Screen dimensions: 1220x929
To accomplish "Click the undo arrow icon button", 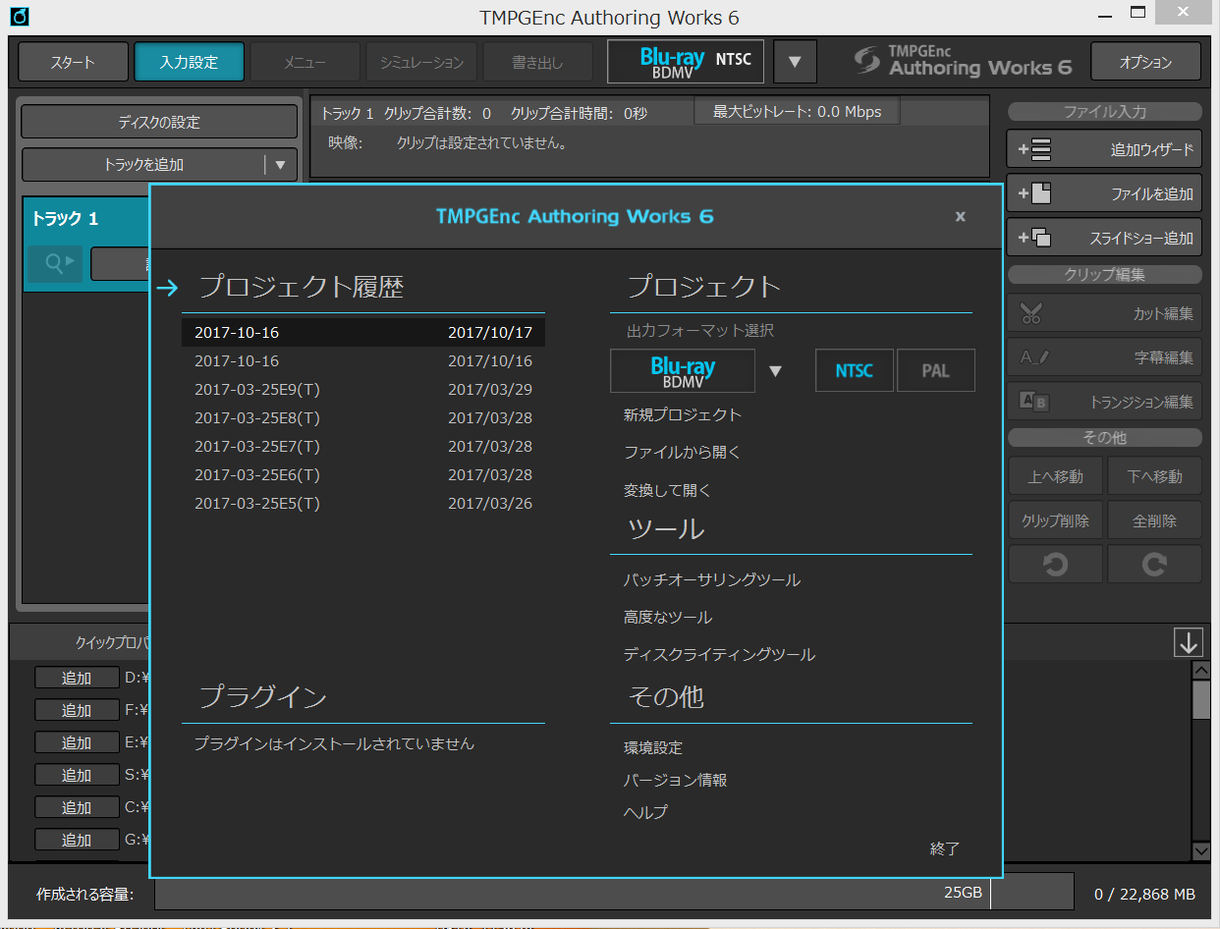I will pyautogui.click(x=1055, y=564).
